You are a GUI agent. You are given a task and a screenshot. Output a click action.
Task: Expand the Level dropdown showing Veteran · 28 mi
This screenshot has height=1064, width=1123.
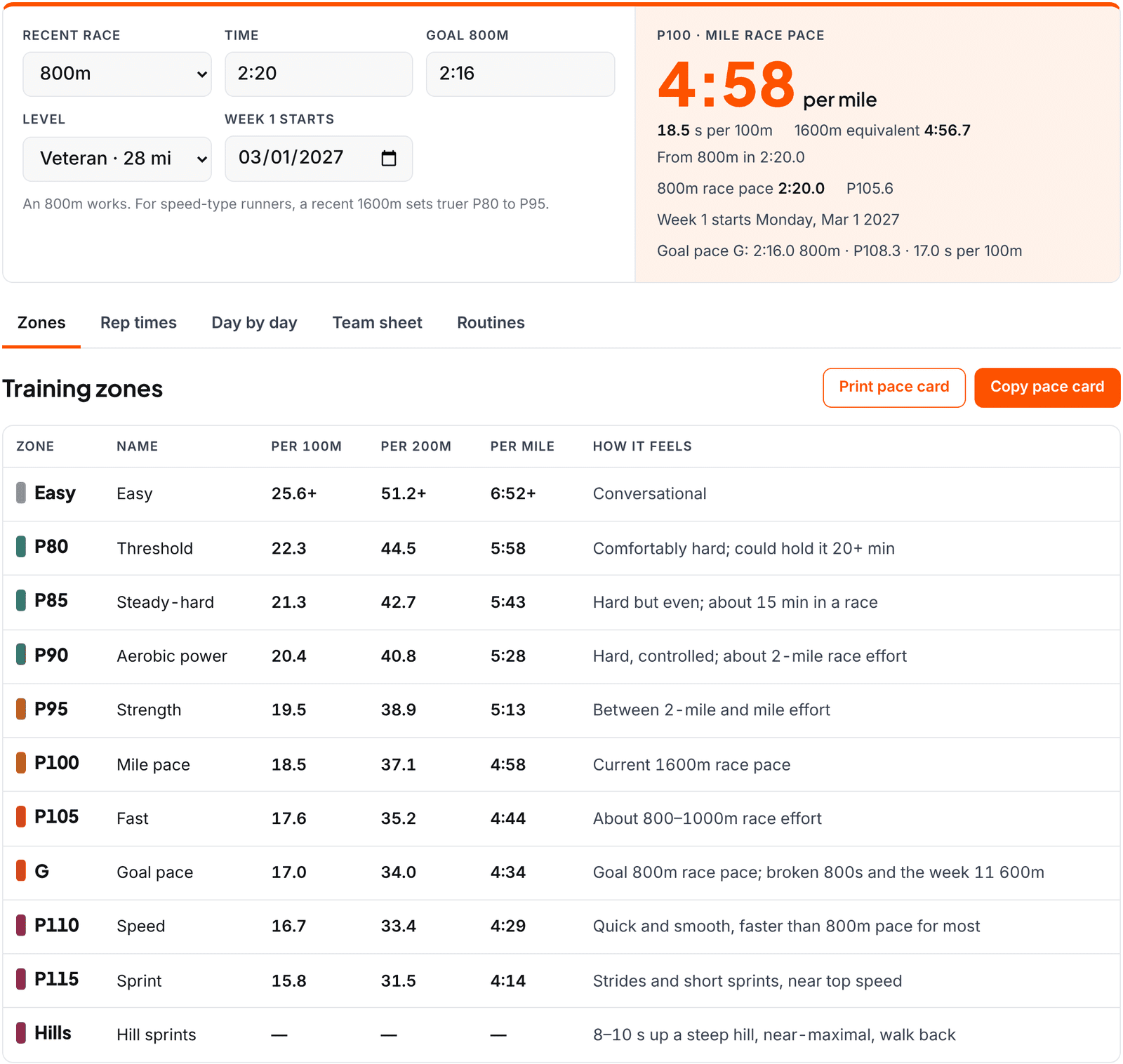(117, 159)
